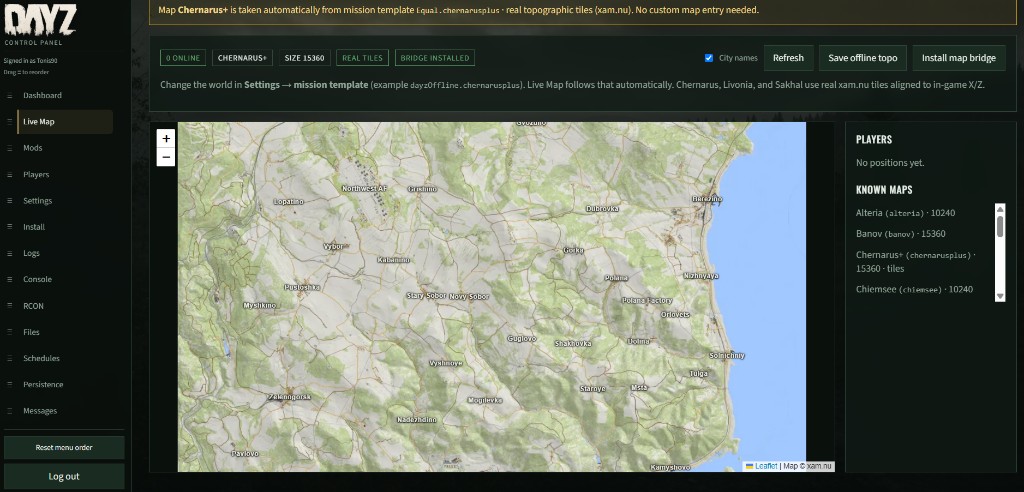Click Myshkino label on the map

tap(260, 305)
